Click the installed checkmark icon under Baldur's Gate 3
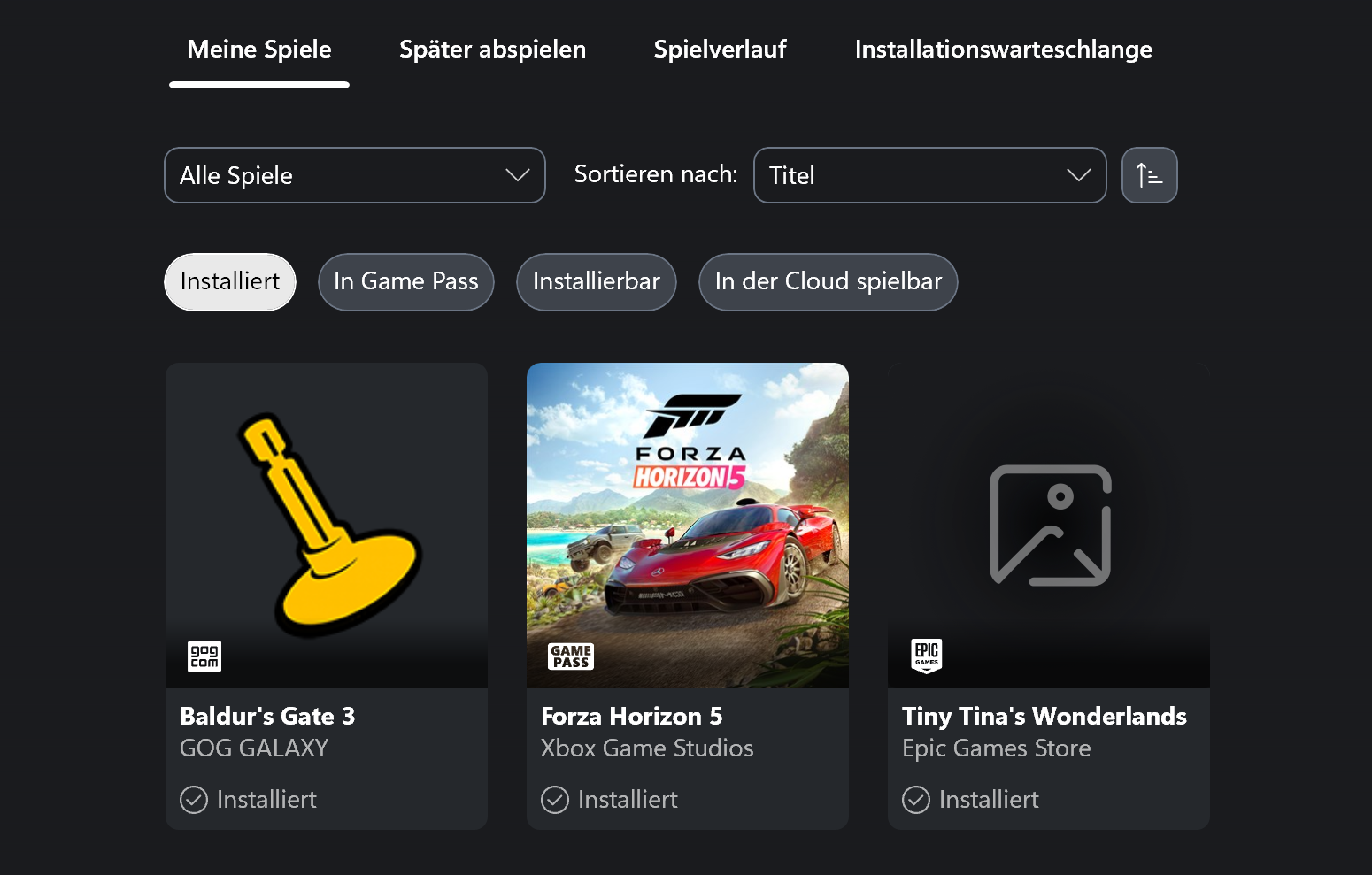The image size is (1372, 875). click(194, 800)
